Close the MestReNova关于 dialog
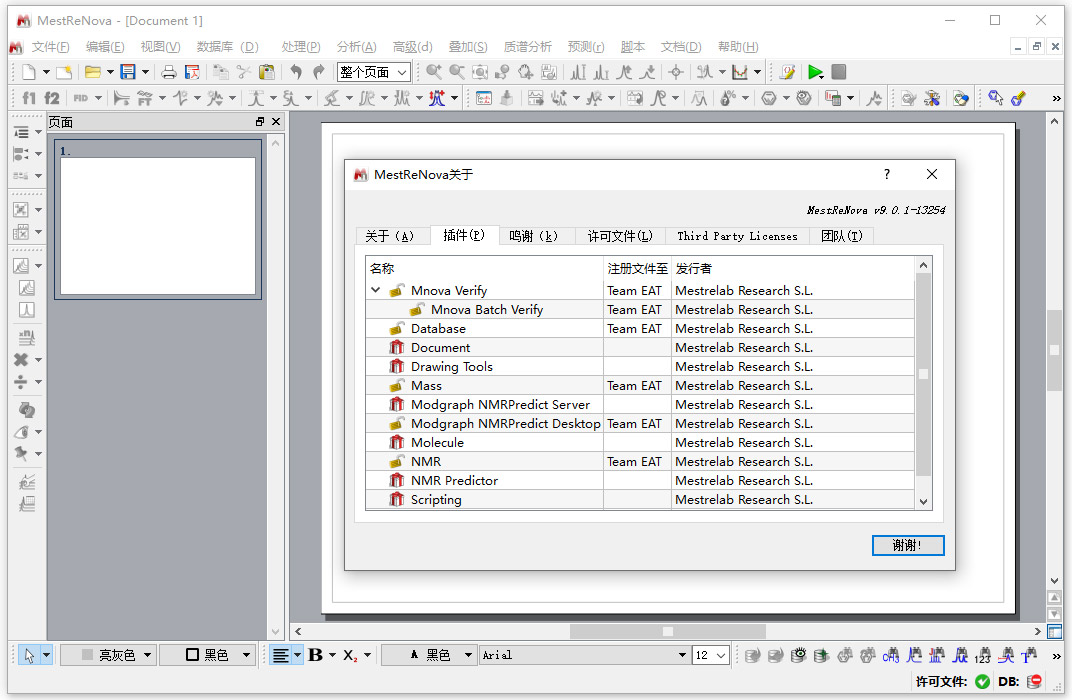The height and width of the screenshot is (700, 1072). (932, 174)
